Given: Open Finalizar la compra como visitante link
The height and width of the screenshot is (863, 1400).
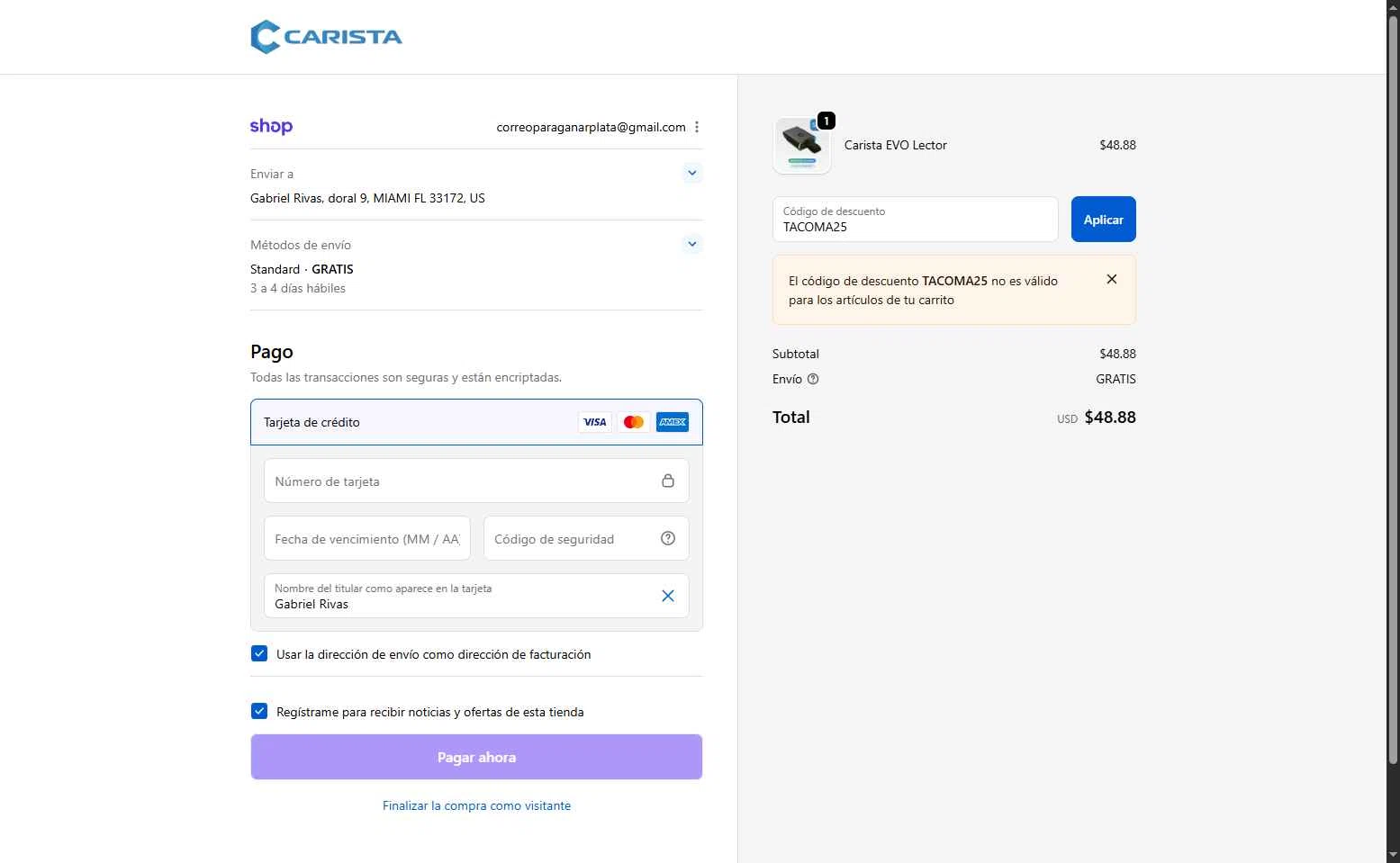Looking at the screenshot, I should tap(476, 805).
